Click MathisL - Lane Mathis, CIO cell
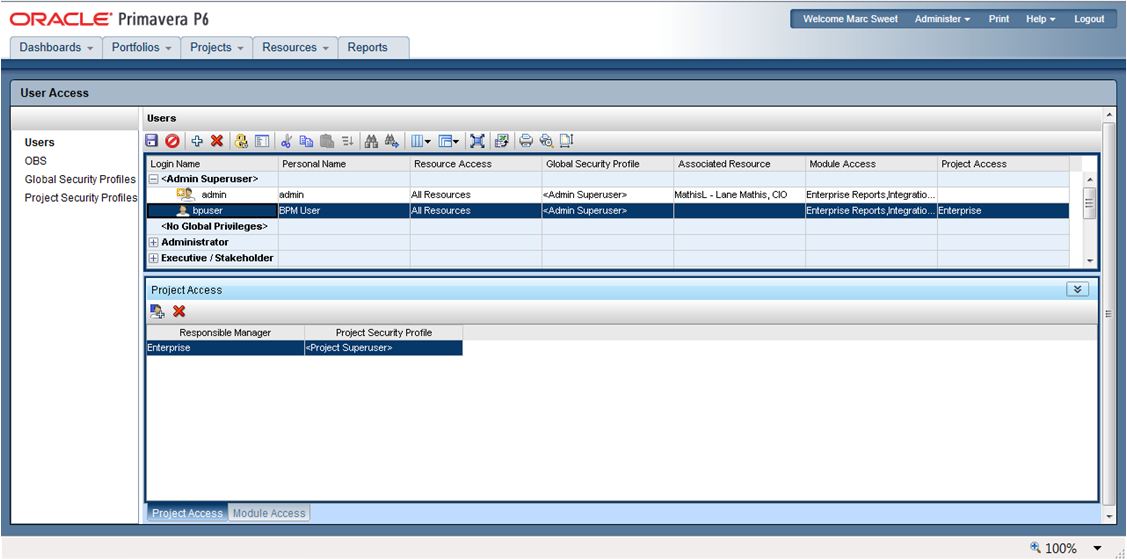 739,195
